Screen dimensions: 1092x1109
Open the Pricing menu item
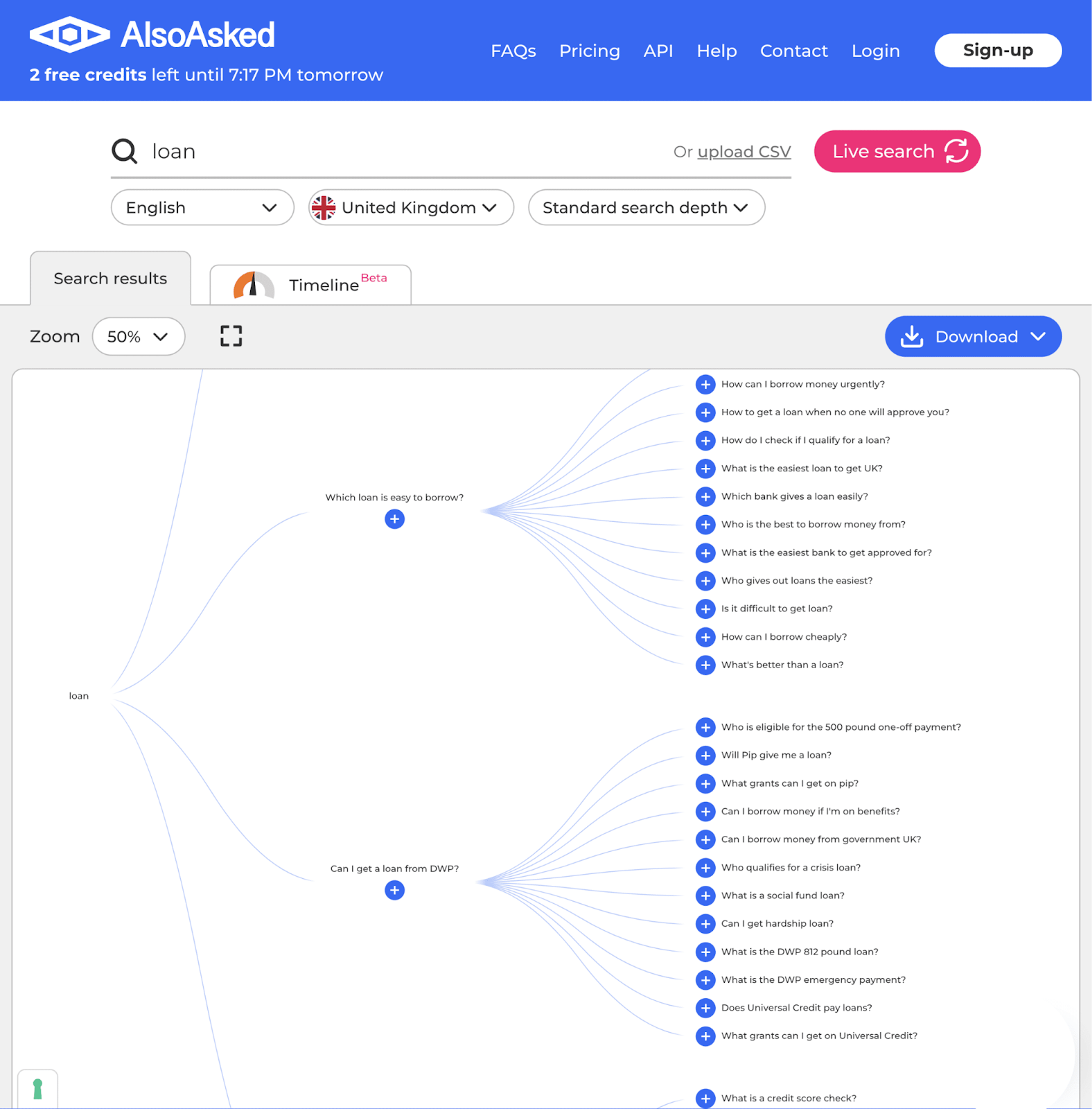[x=589, y=51]
